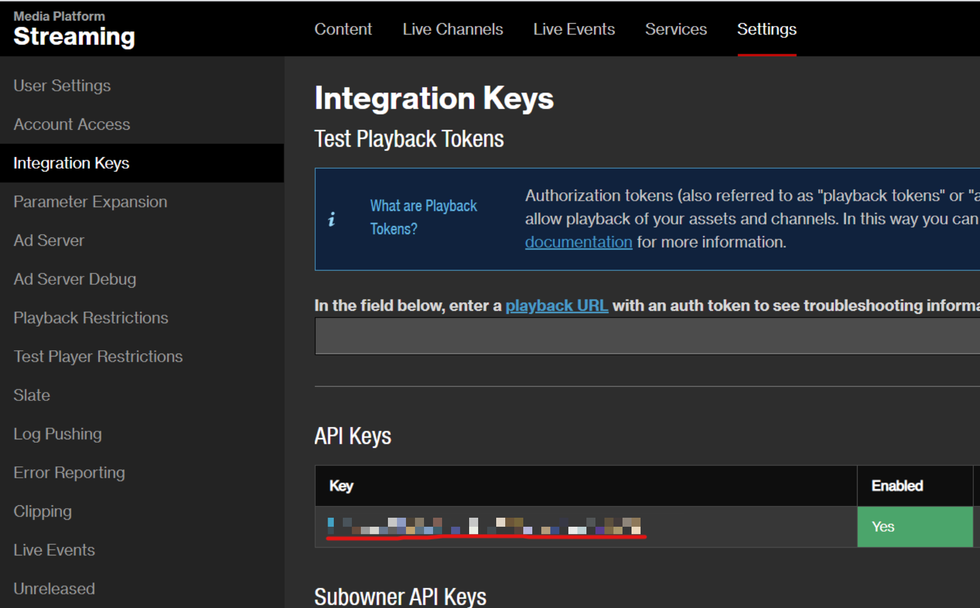Open Parameter Expansion settings
The height and width of the screenshot is (608, 980).
pos(90,202)
